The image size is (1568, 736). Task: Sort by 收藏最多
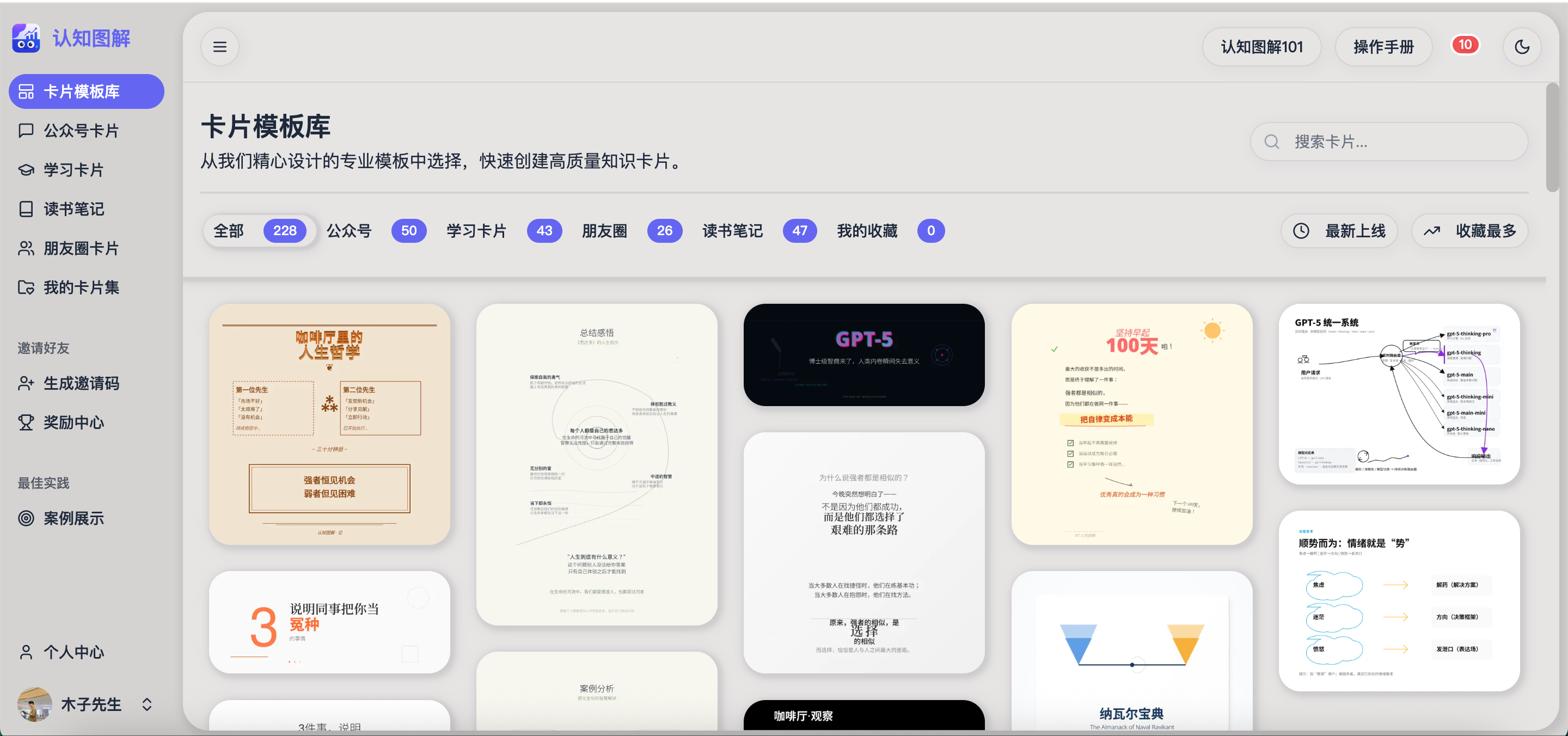click(1469, 231)
